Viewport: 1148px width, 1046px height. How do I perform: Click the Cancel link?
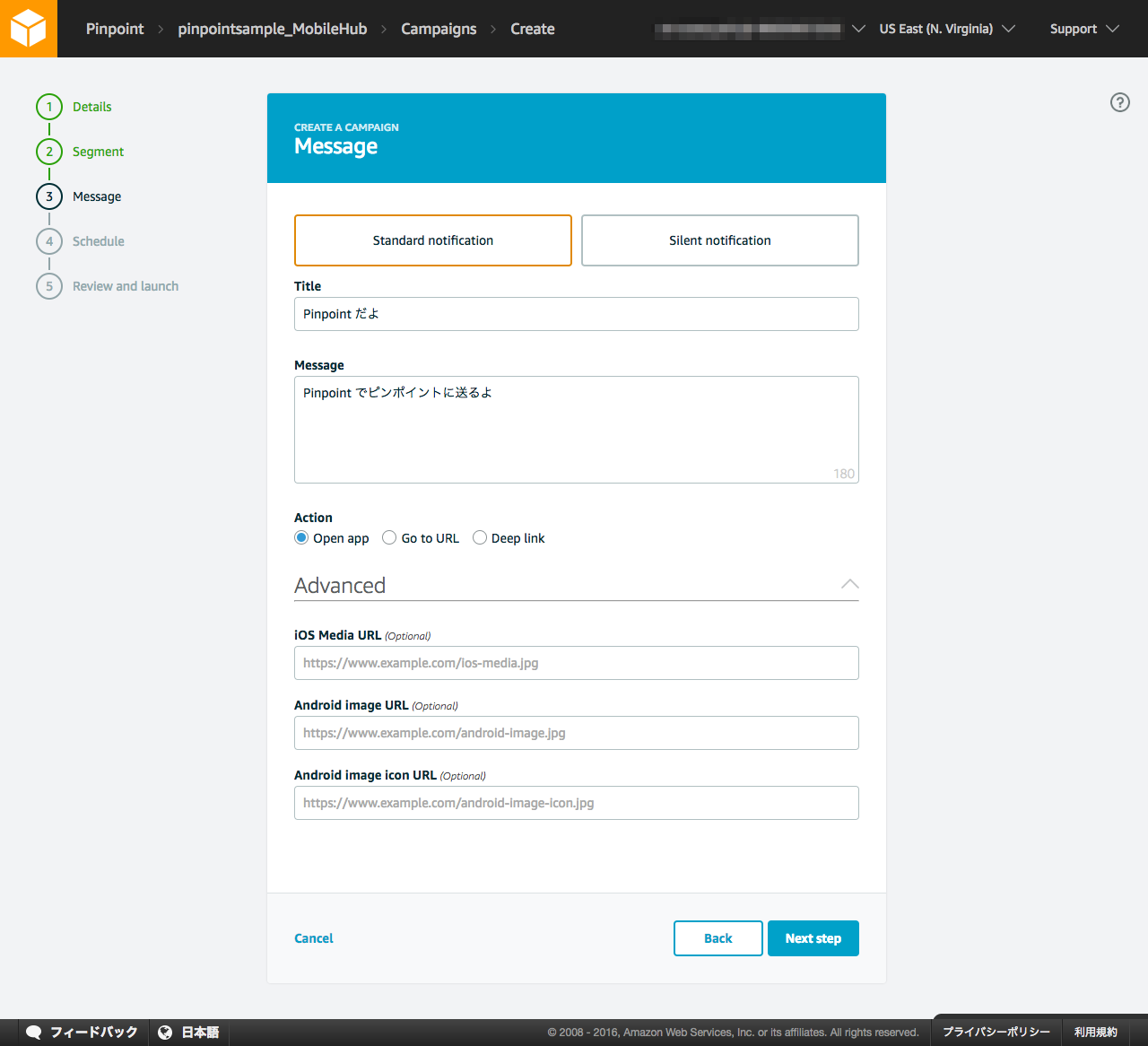click(x=314, y=938)
